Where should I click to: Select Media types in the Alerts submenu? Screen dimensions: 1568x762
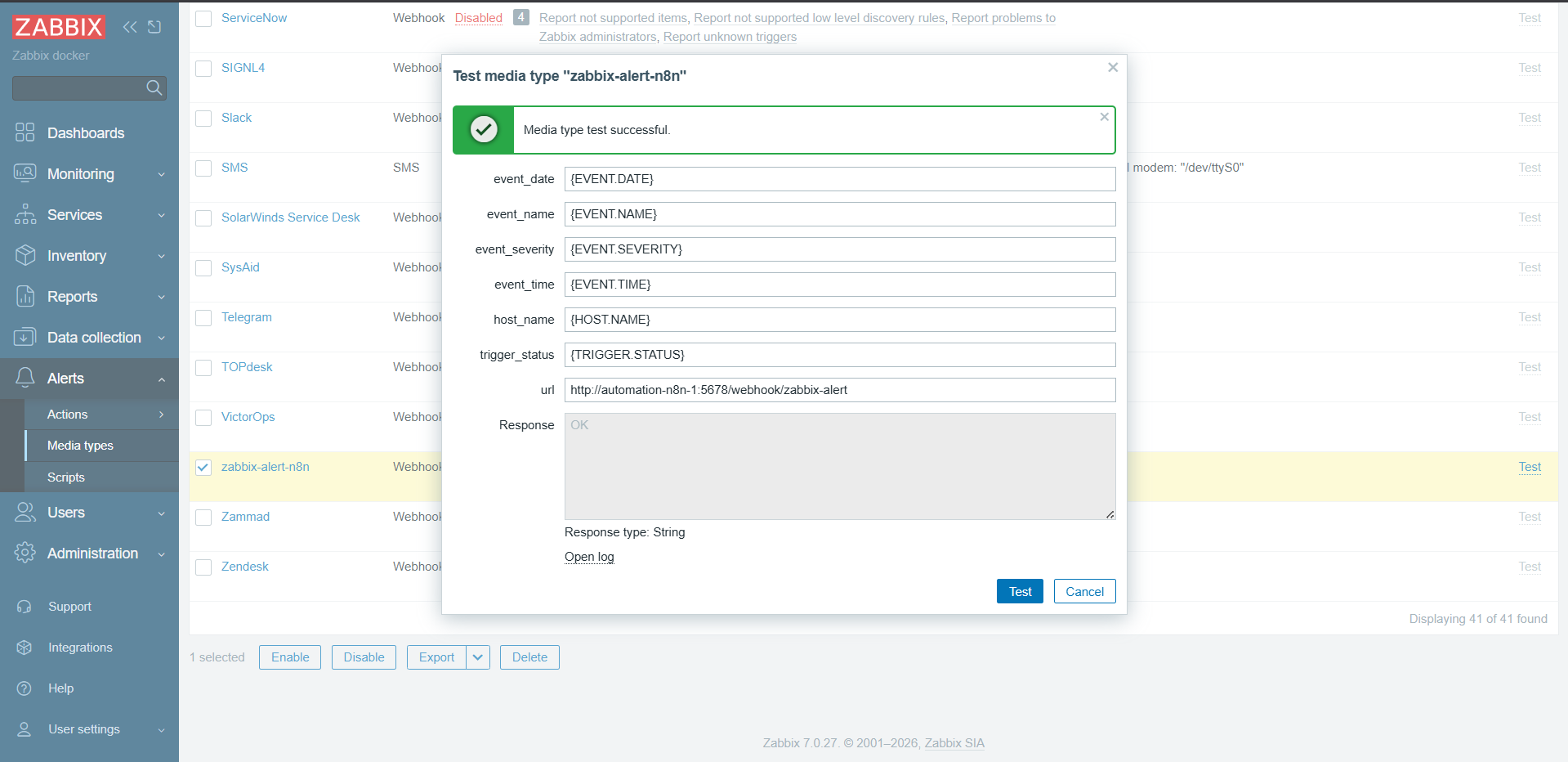point(101,446)
